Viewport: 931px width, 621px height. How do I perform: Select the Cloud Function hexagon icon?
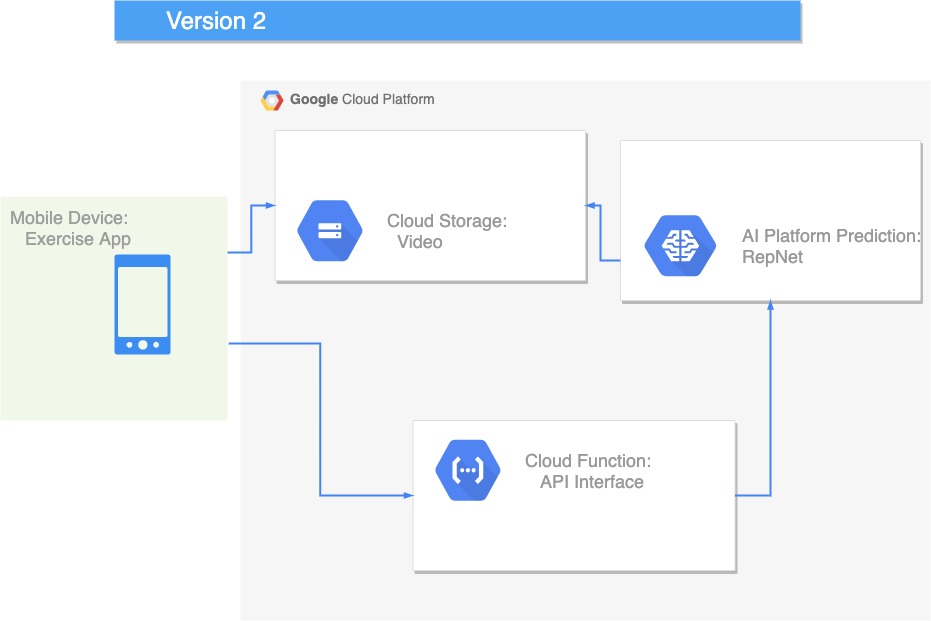[x=468, y=470]
